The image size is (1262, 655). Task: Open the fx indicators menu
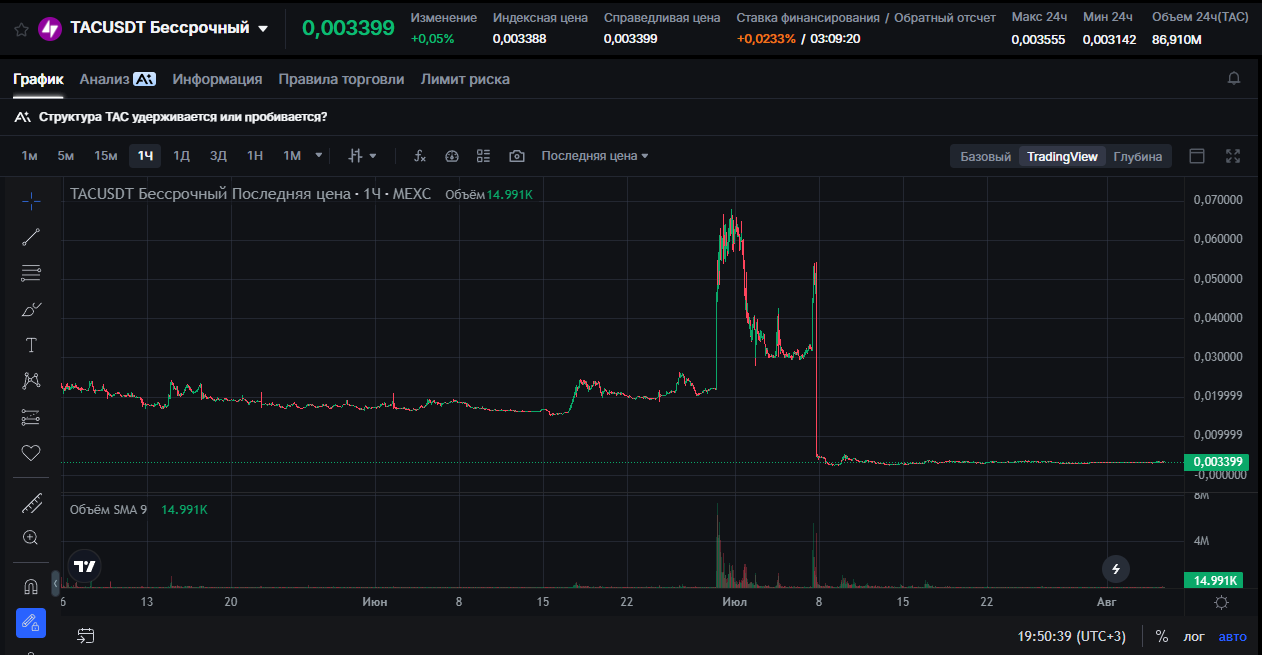tap(420, 156)
